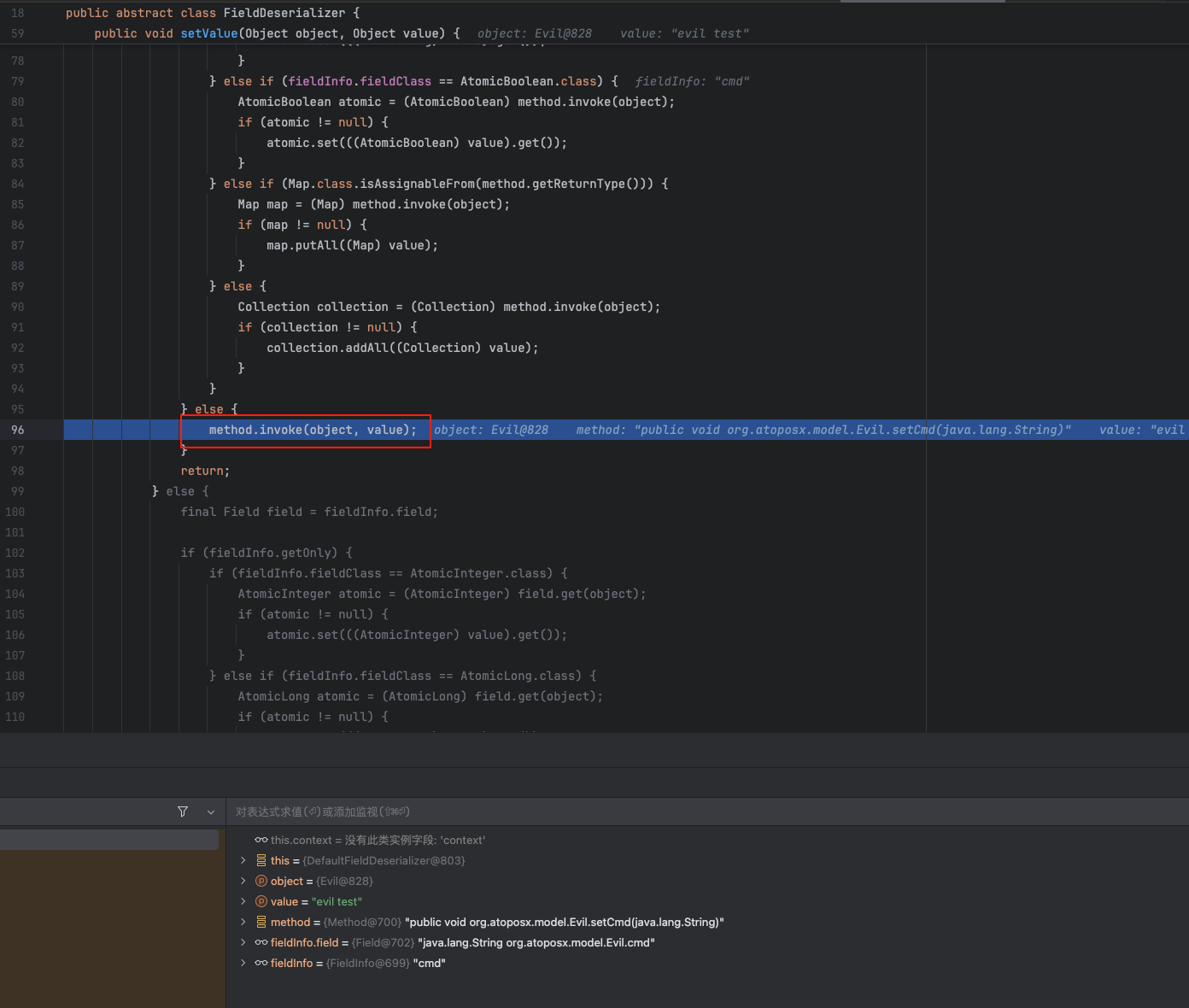Open the dropdown chevron next to filter icon
Viewport: 1189px width, 1008px height.
211,812
